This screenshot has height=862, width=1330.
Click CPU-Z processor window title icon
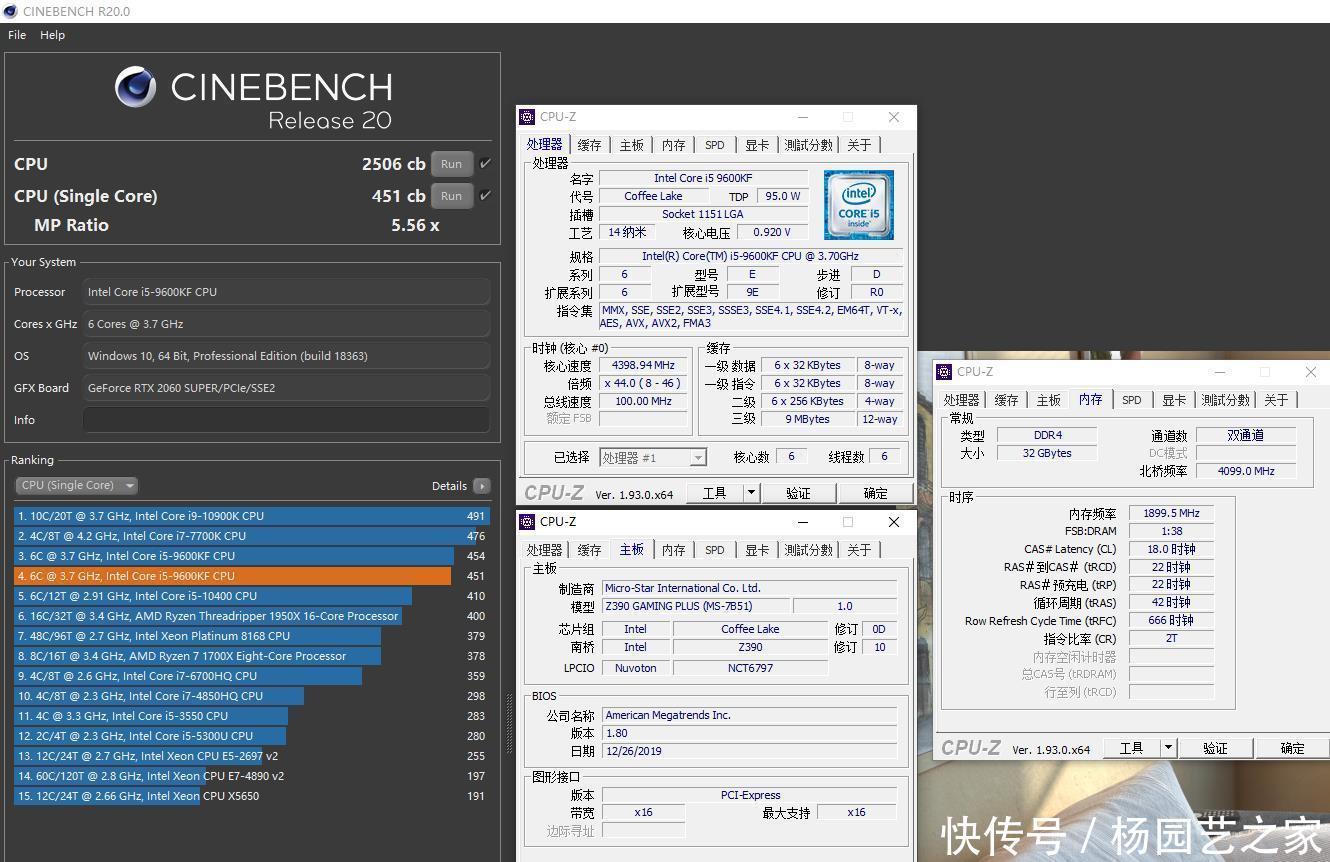[528, 117]
